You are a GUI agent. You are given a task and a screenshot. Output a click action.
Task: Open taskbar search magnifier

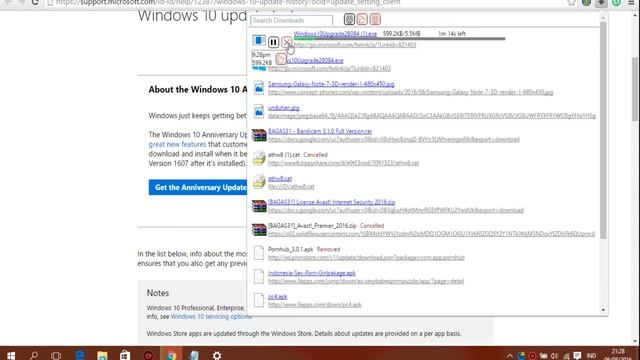pyautogui.click(x=34, y=355)
